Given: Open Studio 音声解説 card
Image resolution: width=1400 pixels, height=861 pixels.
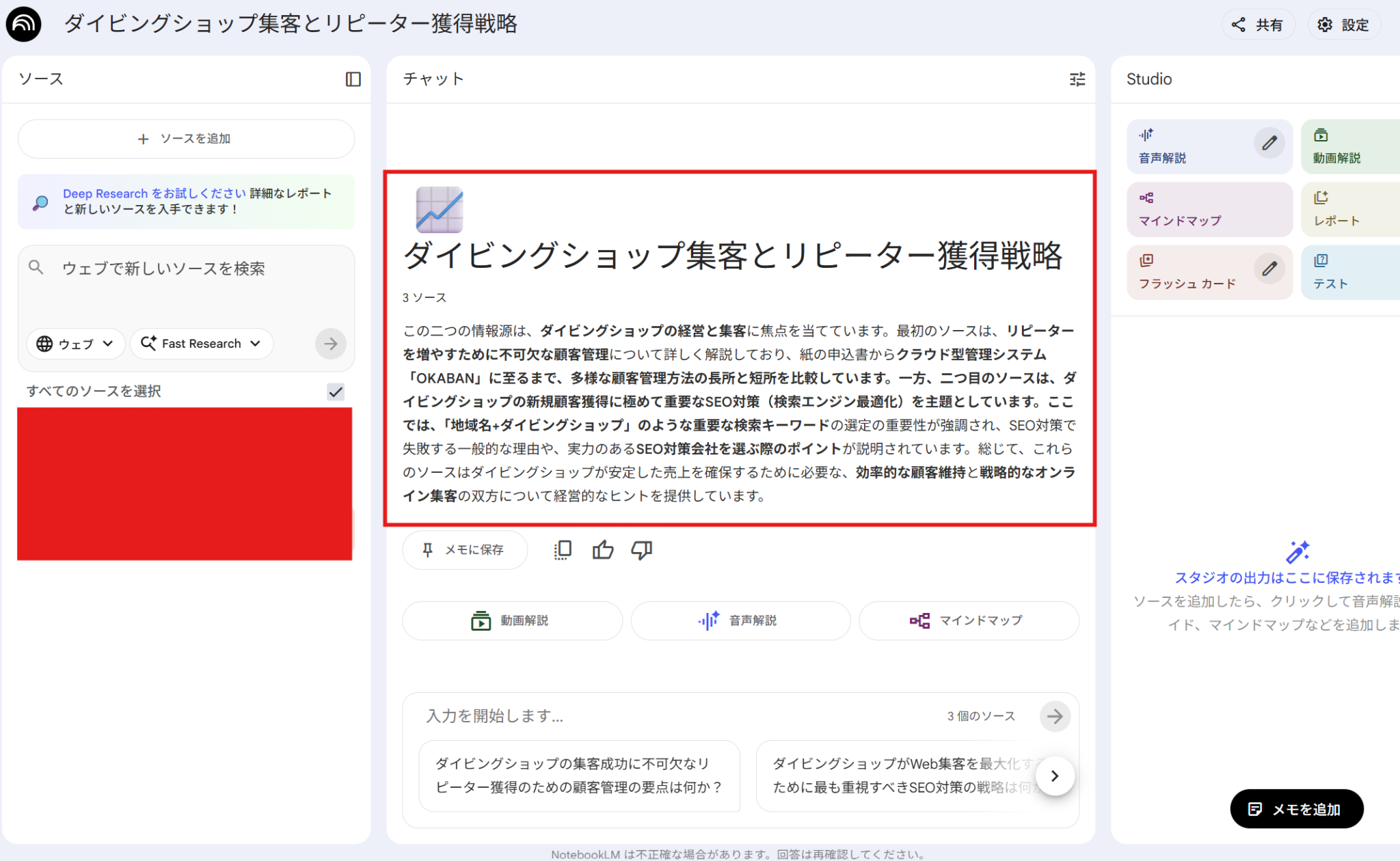Looking at the screenshot, I should tap(1209, 146).
